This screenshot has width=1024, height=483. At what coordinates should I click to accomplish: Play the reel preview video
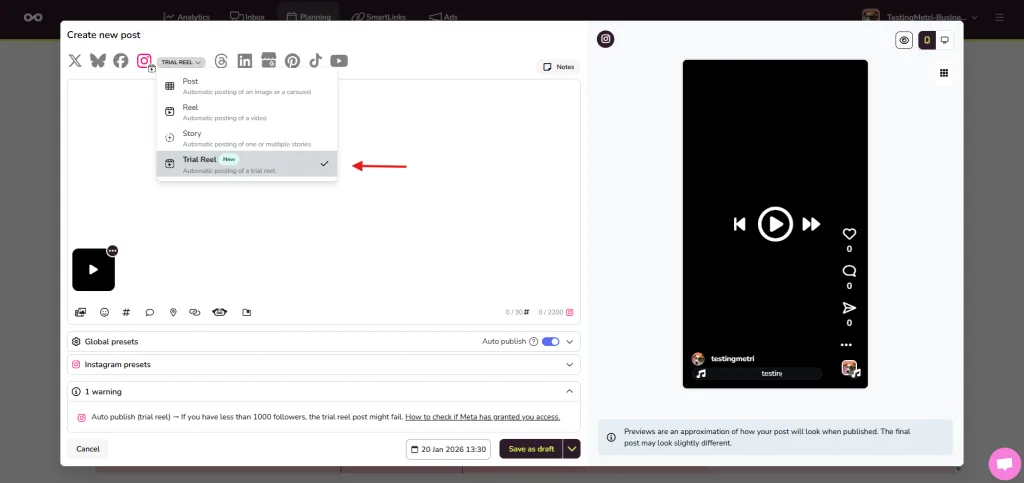775,224
